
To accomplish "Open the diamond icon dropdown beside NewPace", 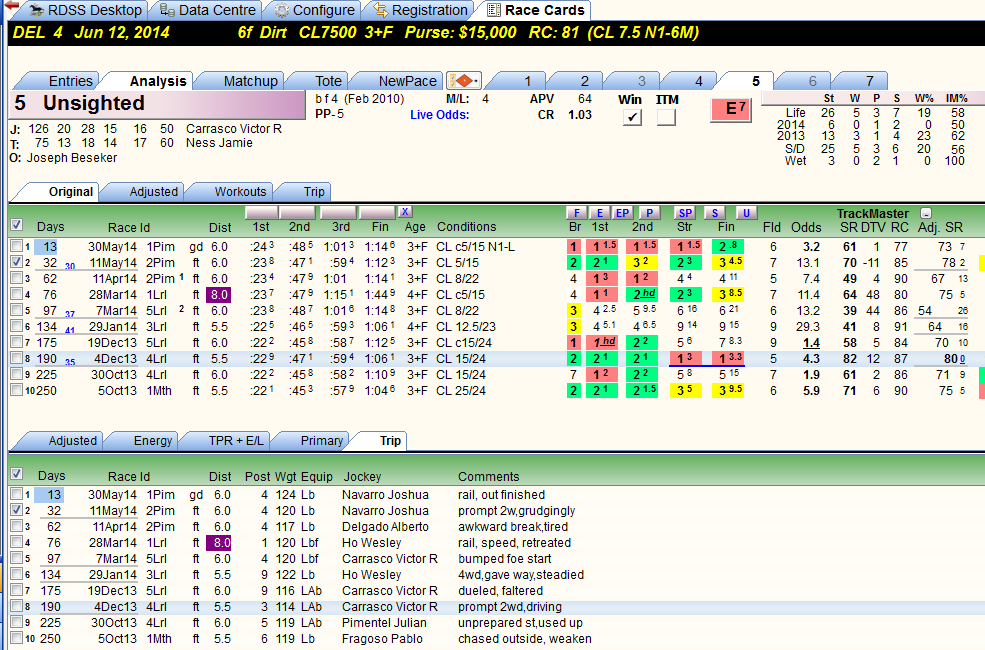I will [464, 81].
